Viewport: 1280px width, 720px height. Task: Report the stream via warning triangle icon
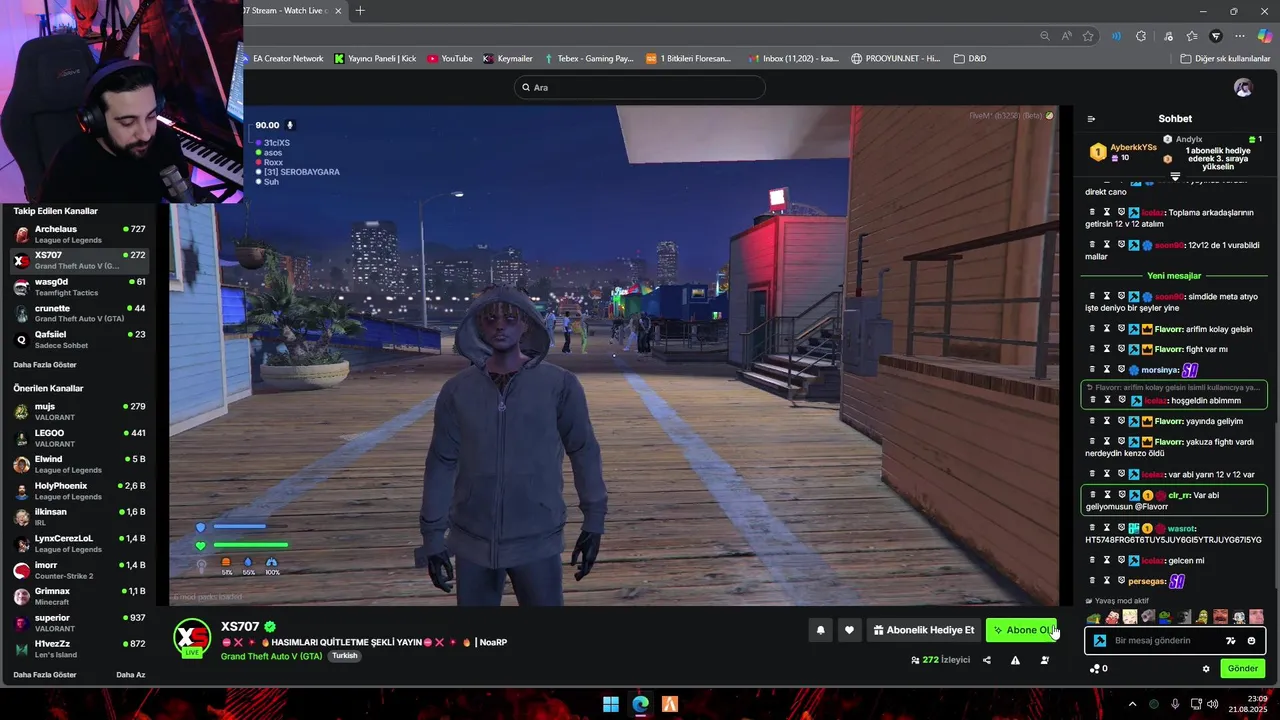[1015, 660]
